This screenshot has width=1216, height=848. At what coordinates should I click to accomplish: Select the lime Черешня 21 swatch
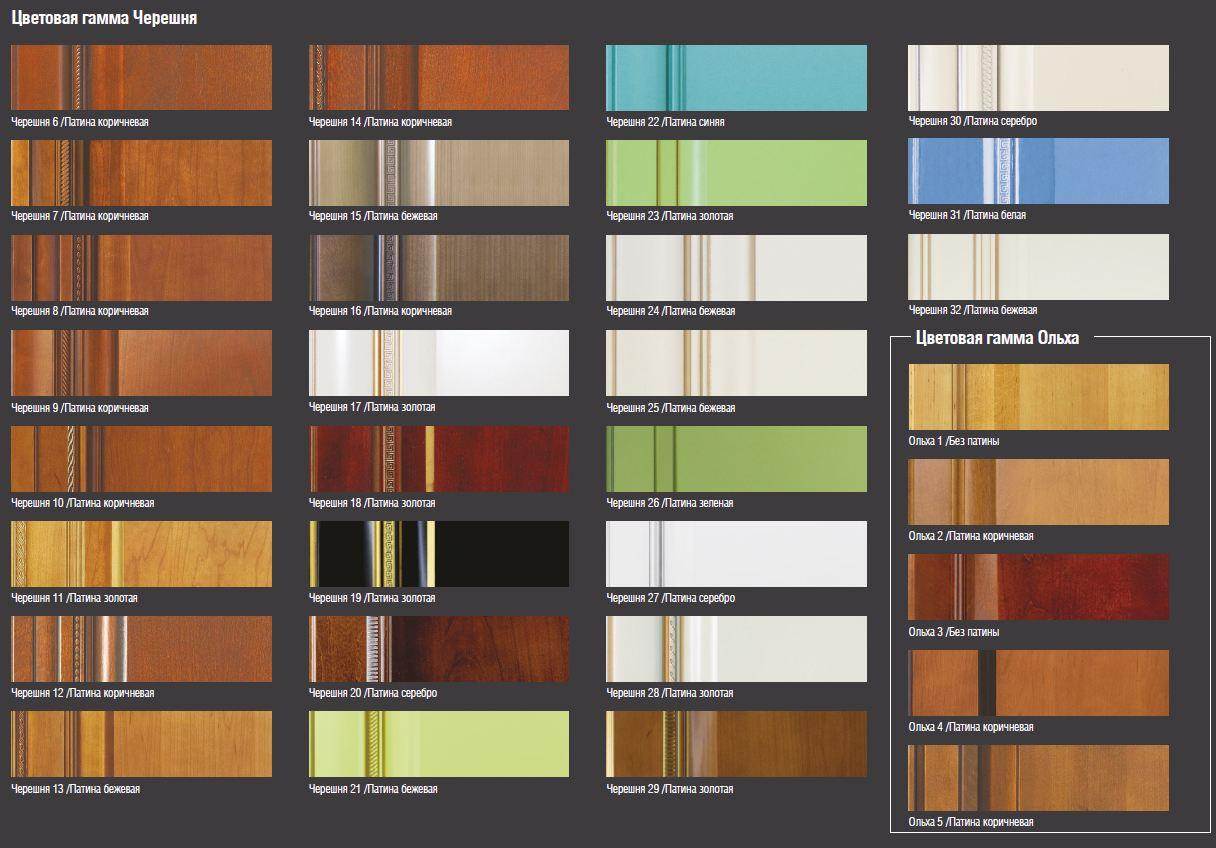(x=439, y=744)
